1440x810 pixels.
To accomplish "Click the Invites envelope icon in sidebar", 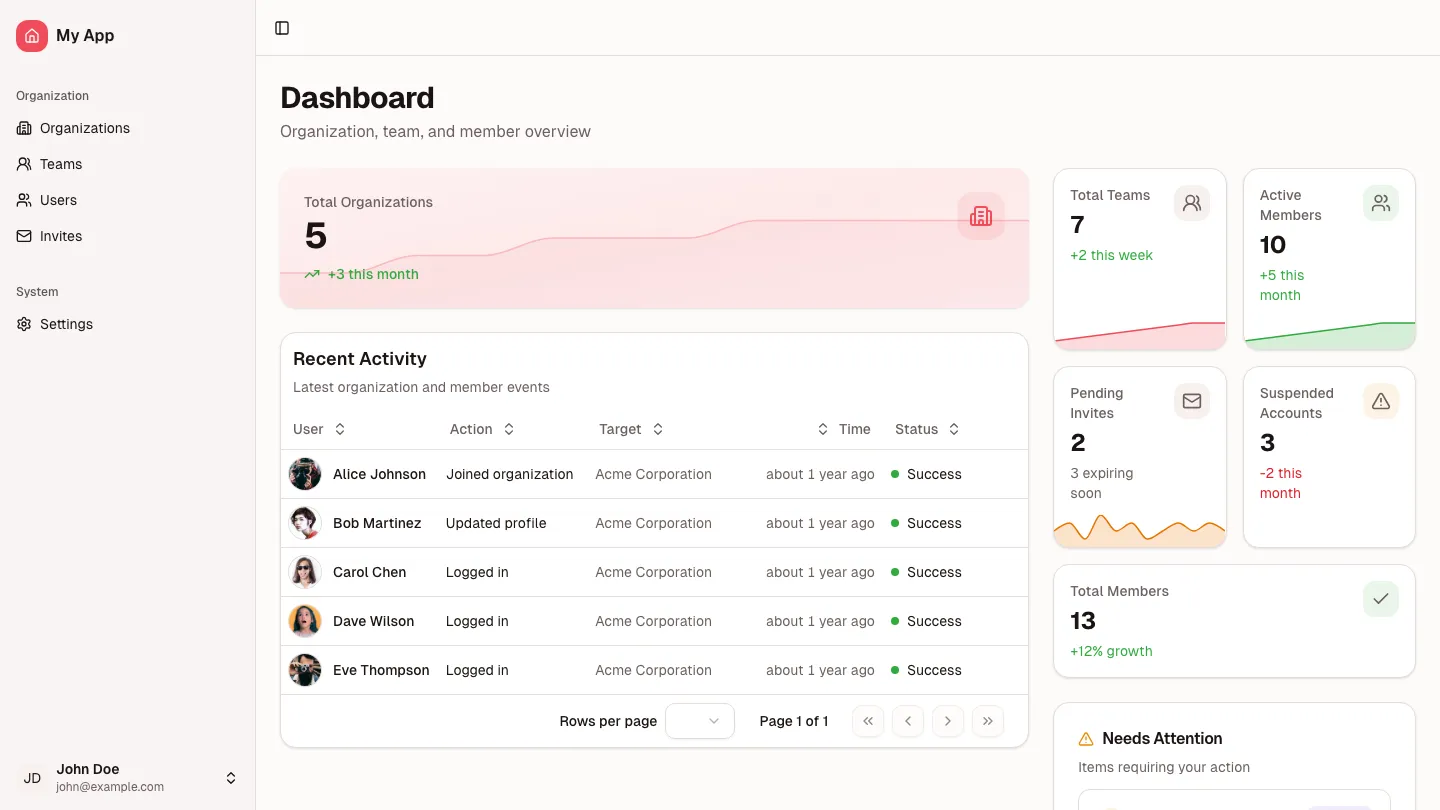I will point(23,236).
